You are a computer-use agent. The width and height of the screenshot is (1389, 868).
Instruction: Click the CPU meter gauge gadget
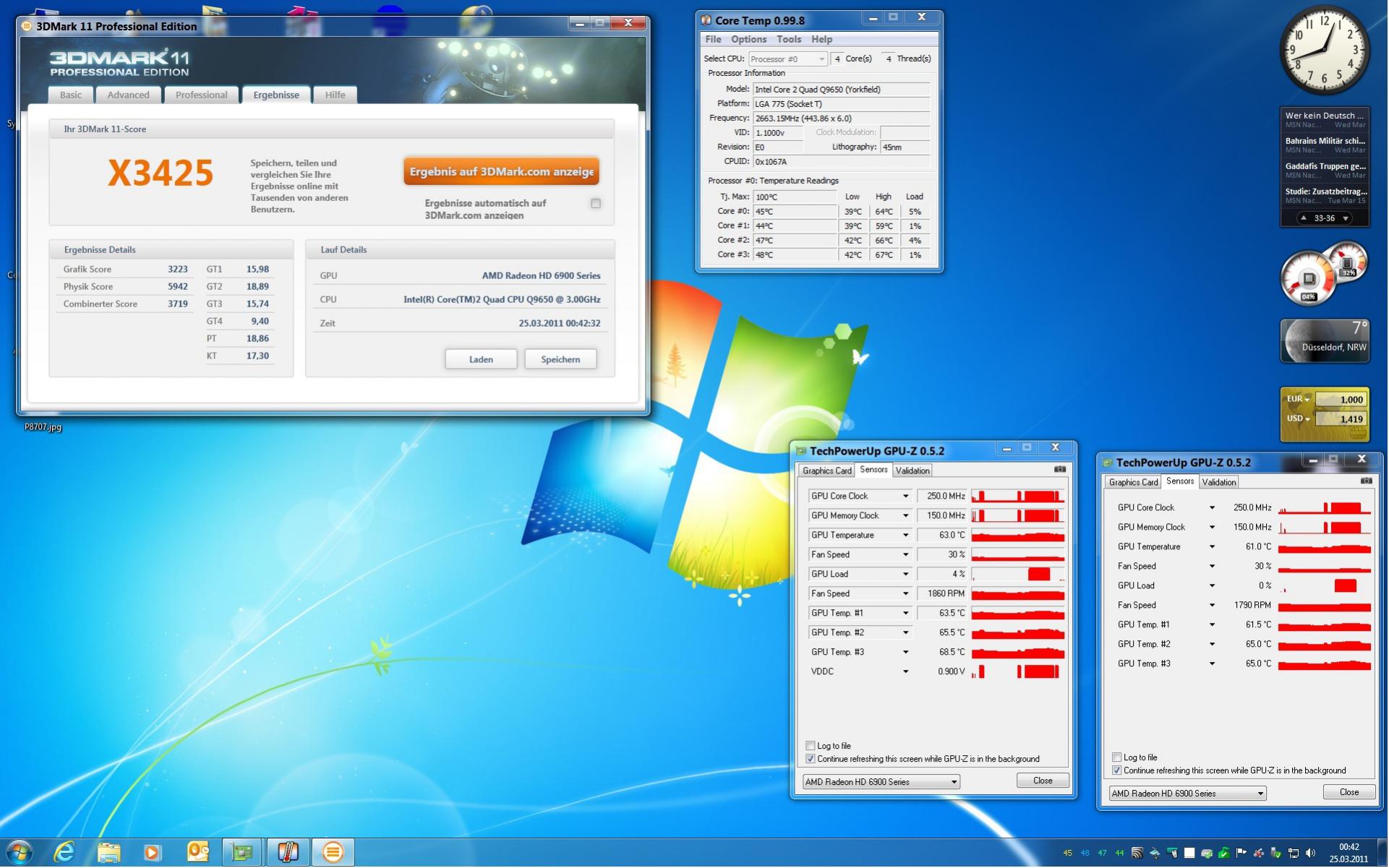[x=1309, y=278]
